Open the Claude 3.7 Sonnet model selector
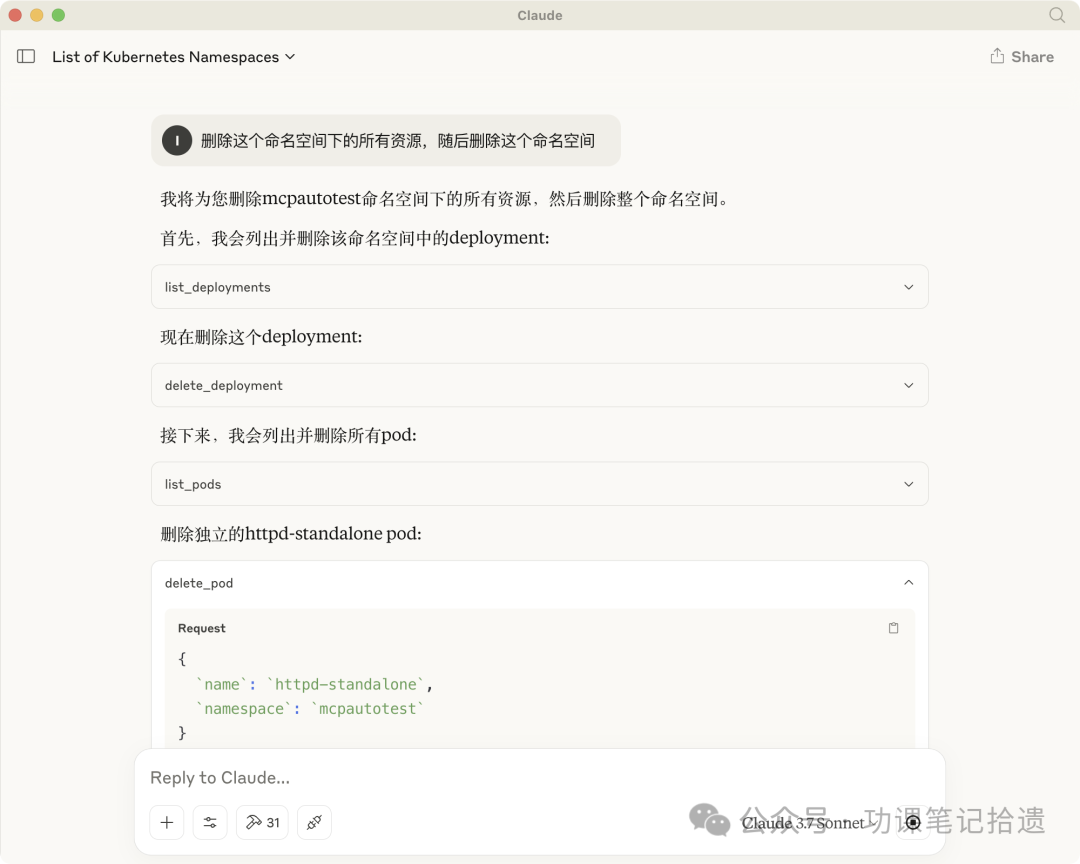The height and width of the screenshot is (864, 1080). click(802, 822)
